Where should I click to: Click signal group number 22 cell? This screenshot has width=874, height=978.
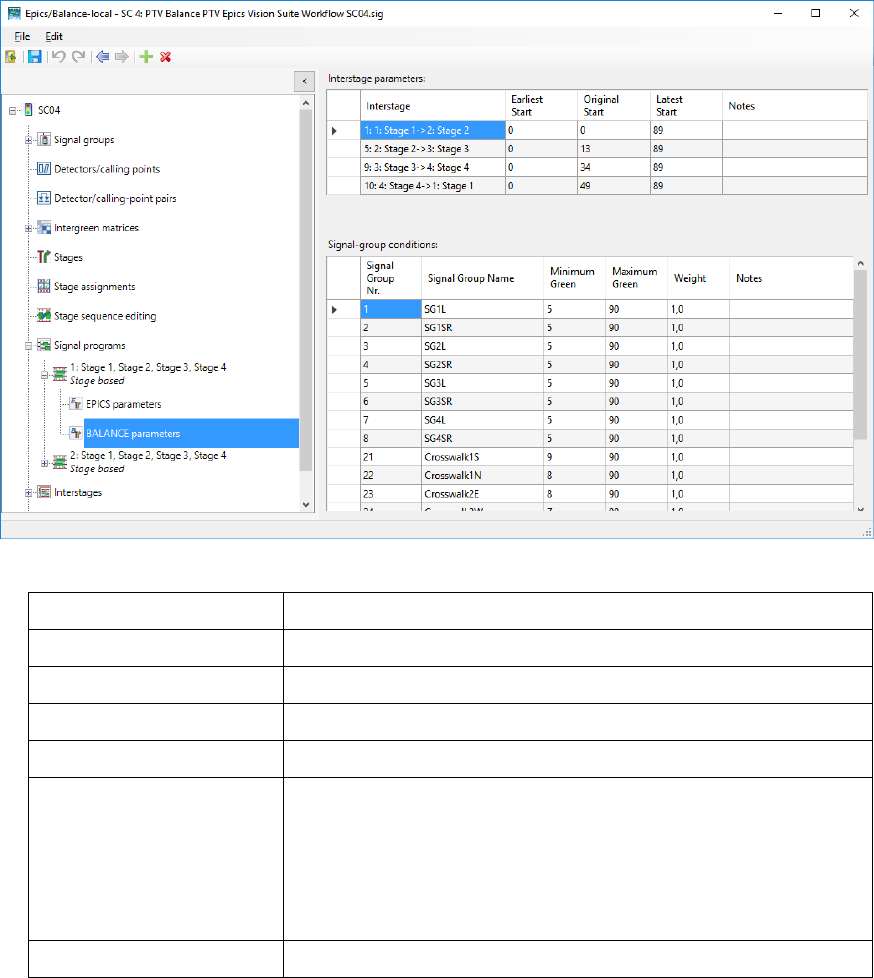point(391,475)
